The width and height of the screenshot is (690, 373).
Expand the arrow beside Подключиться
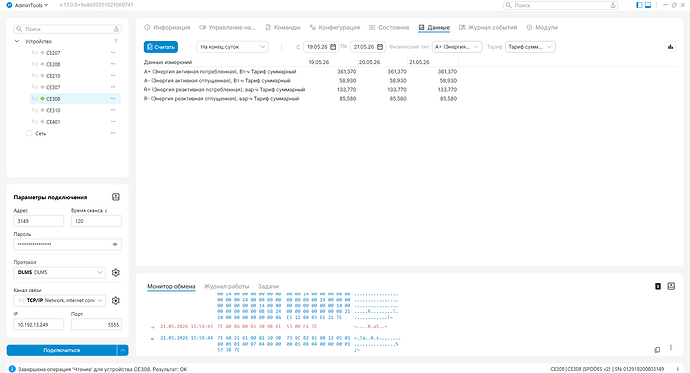(x=123, y=350)
